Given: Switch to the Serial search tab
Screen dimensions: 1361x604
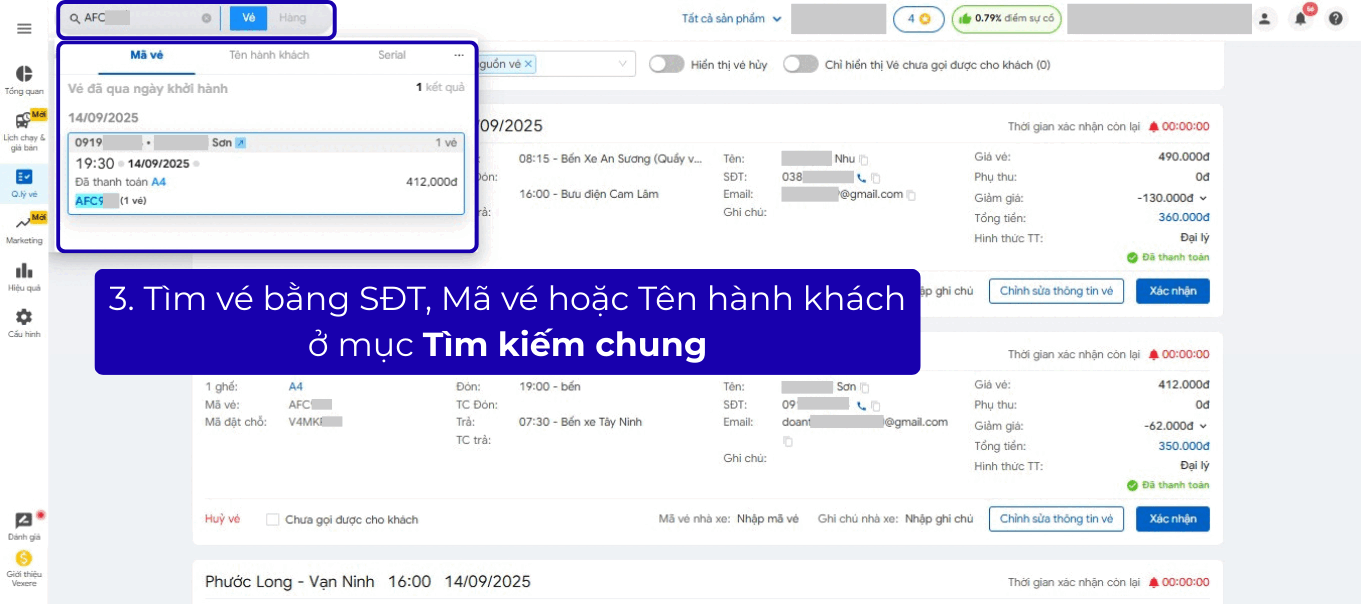Looking at the screenshot, I should (391, 55).
